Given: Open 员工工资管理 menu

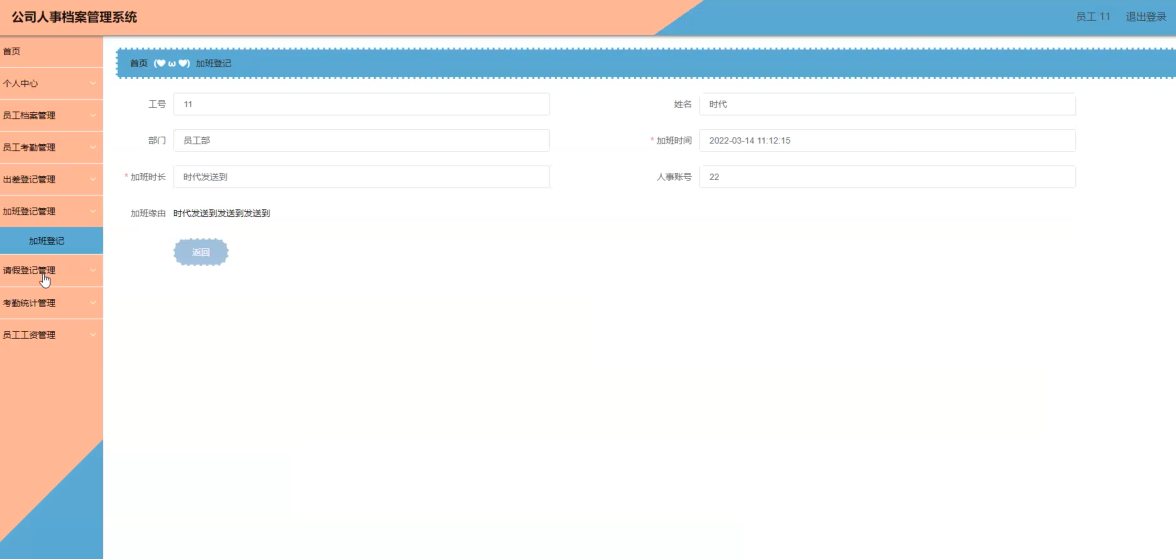Looking at the screenshot, I should pos(51,335).
